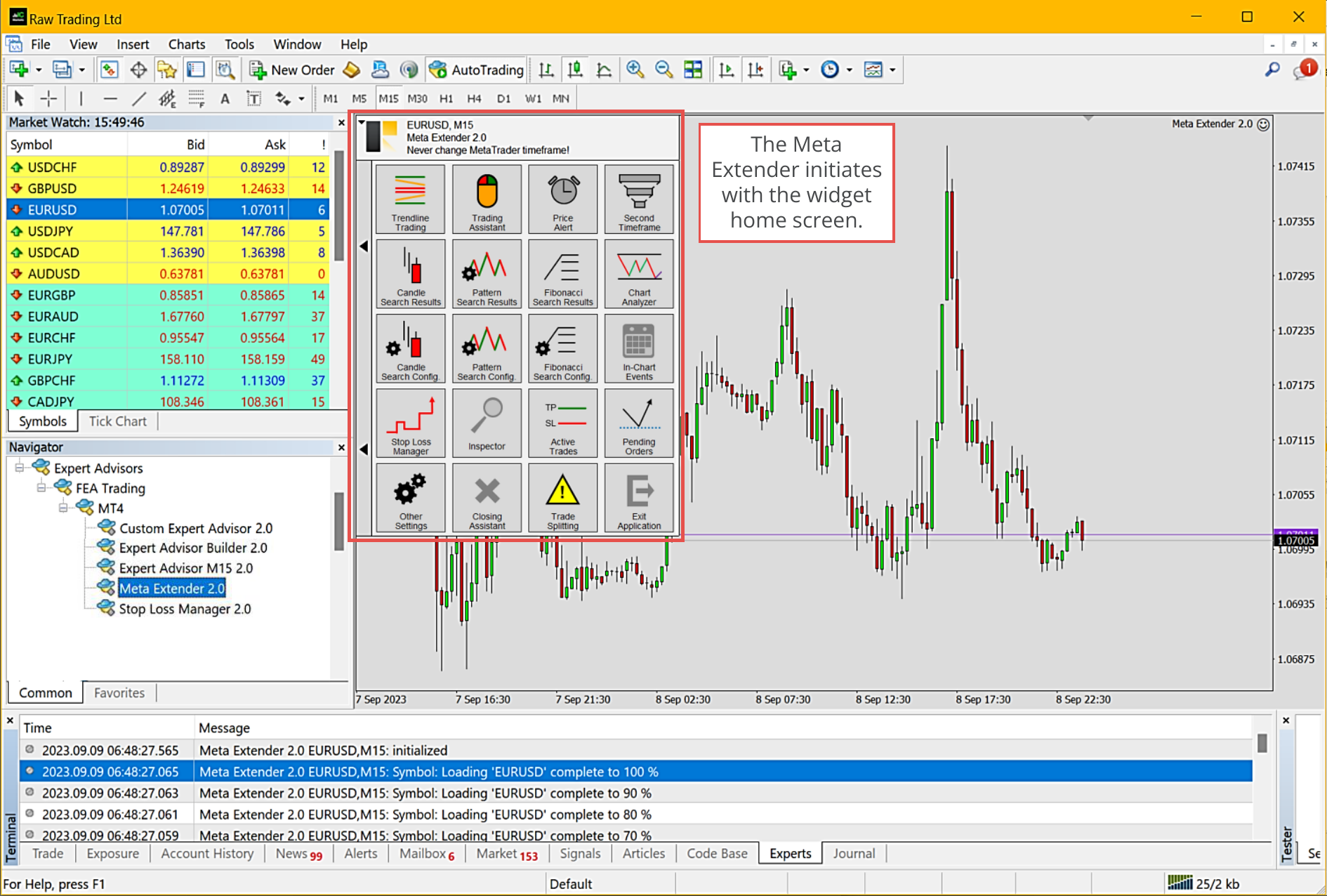Viewport: 1327px width, 896px height.
Task: Open the profiles dropdown arrow
Action: pos(81,70)
